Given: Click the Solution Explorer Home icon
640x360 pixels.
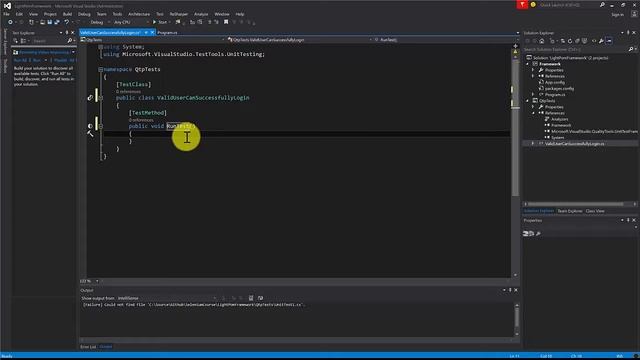Looking at the screenshot, I should (x=542, y=41).
